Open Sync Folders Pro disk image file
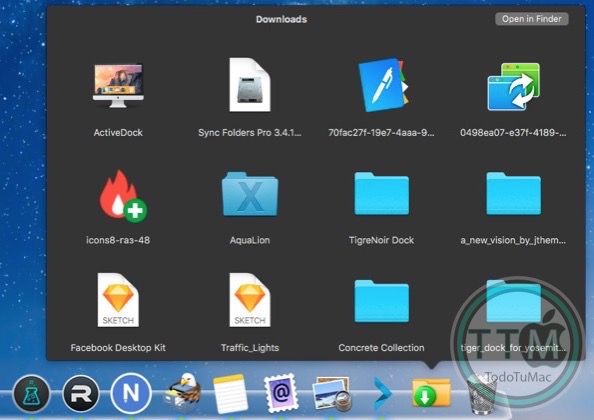The height and width of the screenshot is (420, 594). pos(250,85)
